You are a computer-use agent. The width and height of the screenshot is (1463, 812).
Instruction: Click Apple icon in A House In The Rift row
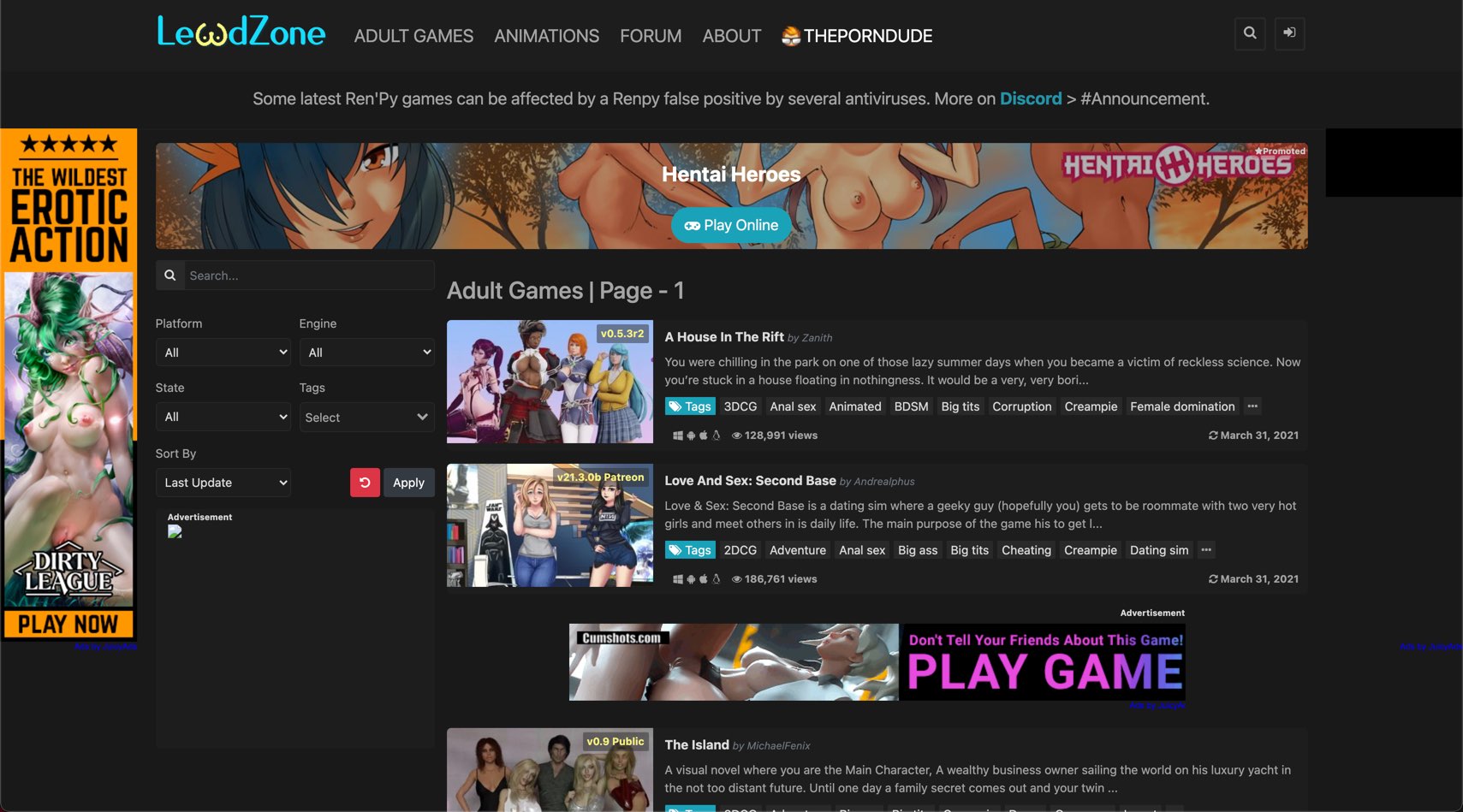coord(704,436)
